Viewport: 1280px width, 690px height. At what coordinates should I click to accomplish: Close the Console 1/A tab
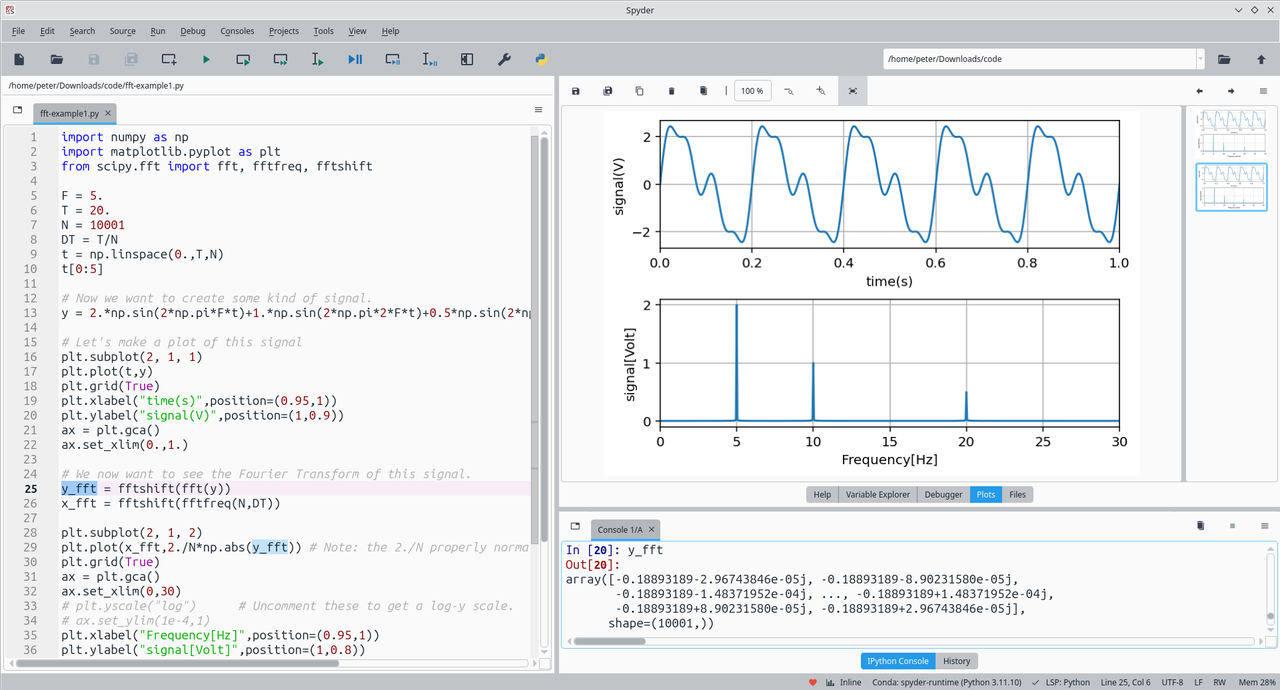[x=652, y=530]
